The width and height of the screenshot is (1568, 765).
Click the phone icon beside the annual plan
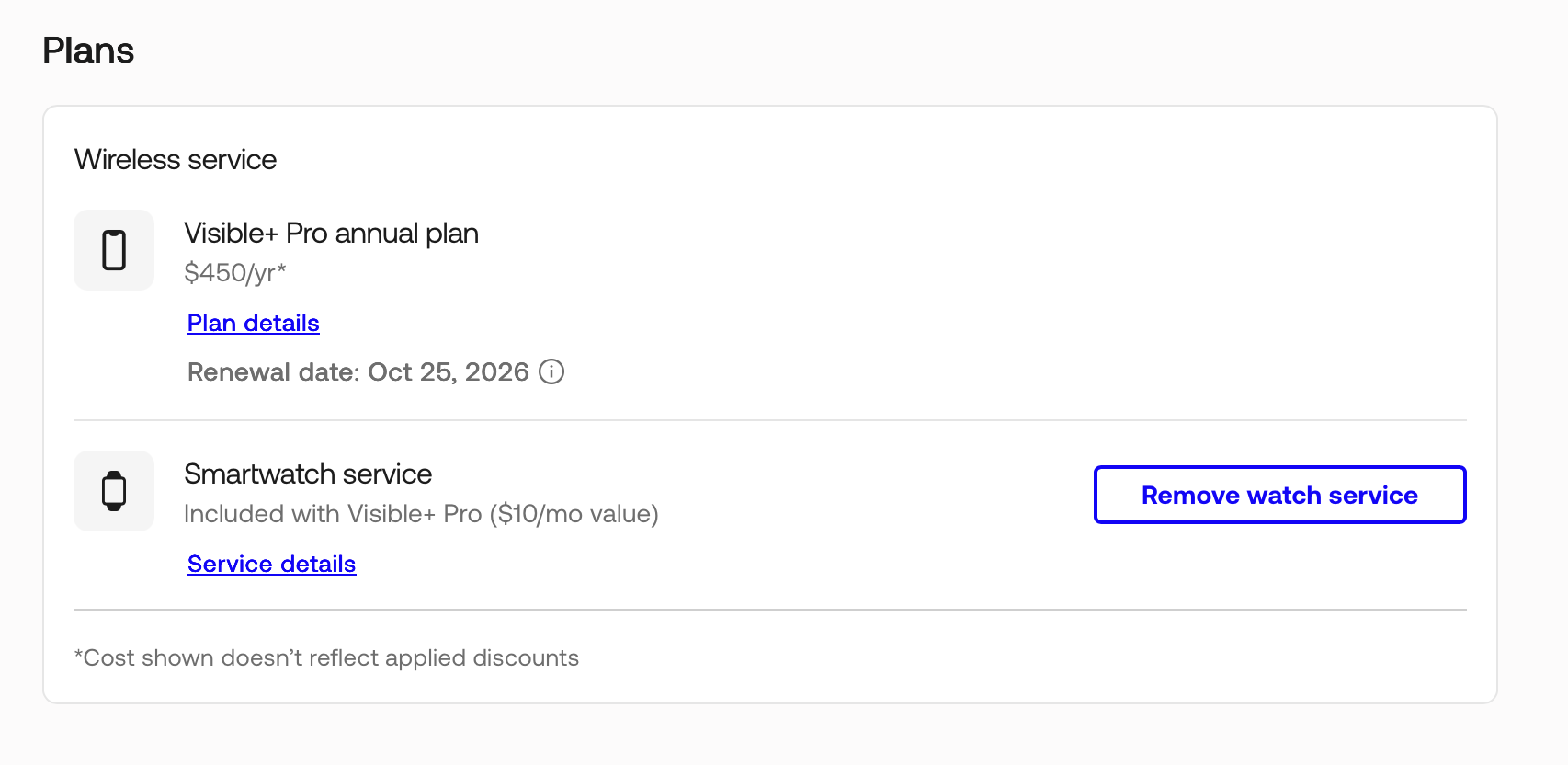114,250
